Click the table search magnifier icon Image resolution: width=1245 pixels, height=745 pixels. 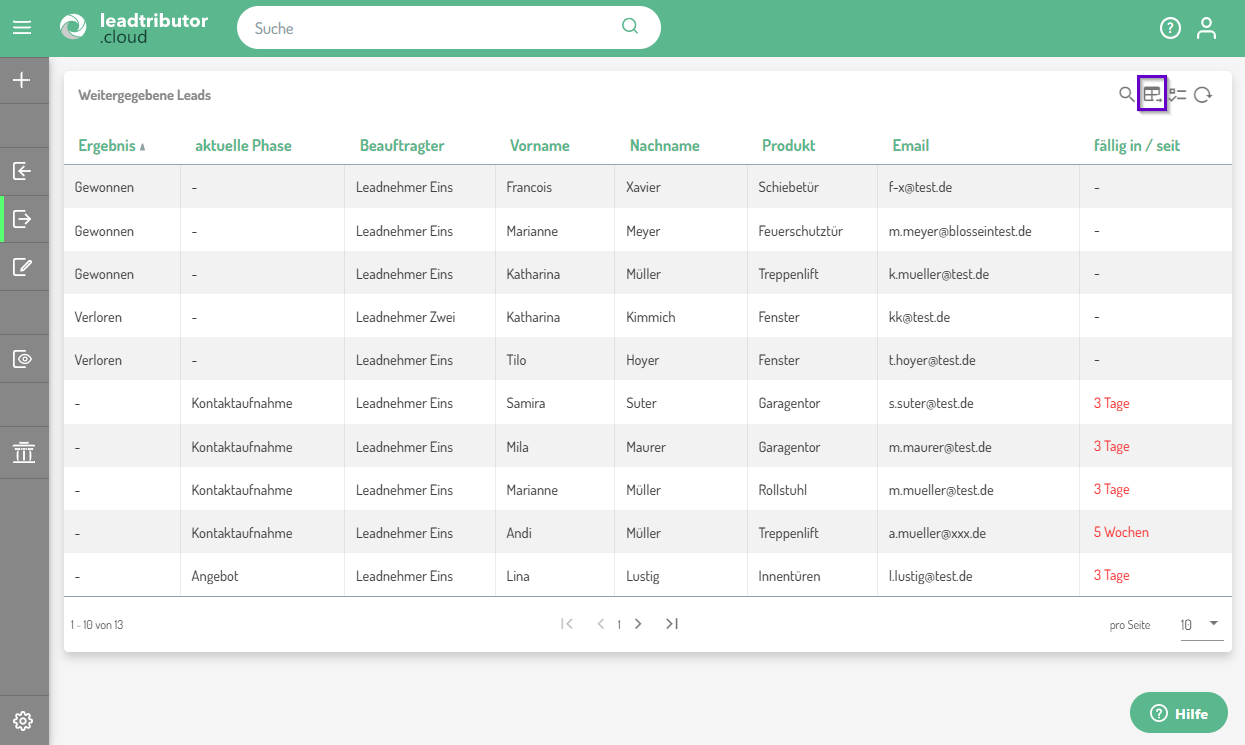[1127, 95]
